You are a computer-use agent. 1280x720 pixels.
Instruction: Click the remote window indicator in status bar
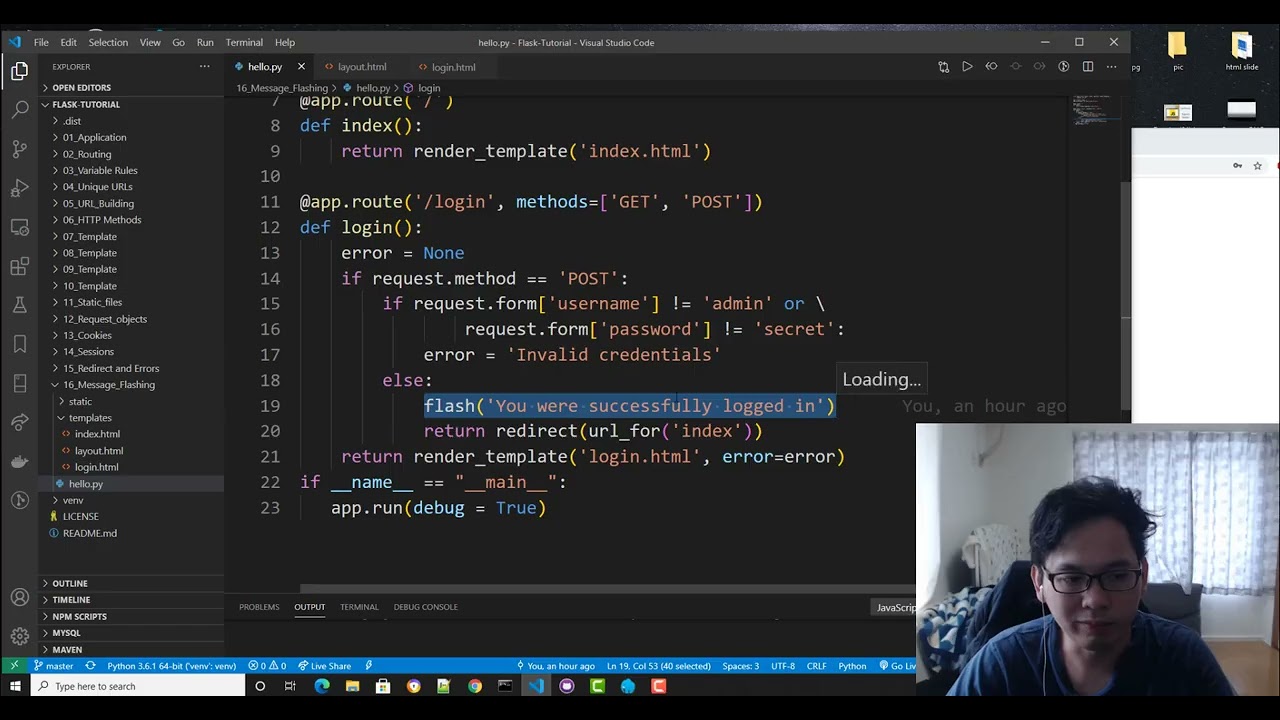(14, 666)
